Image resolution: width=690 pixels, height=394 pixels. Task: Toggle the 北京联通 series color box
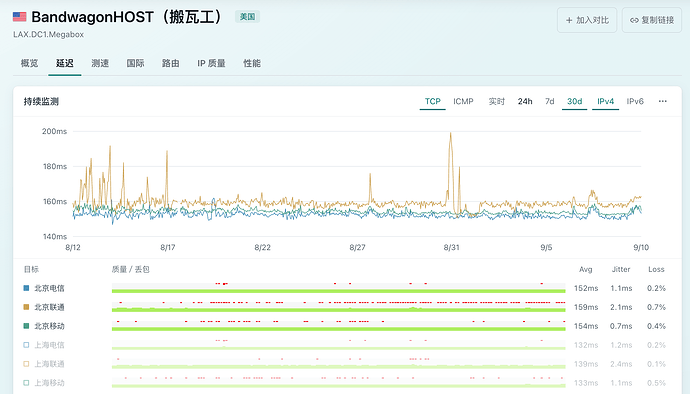(26, 307)
